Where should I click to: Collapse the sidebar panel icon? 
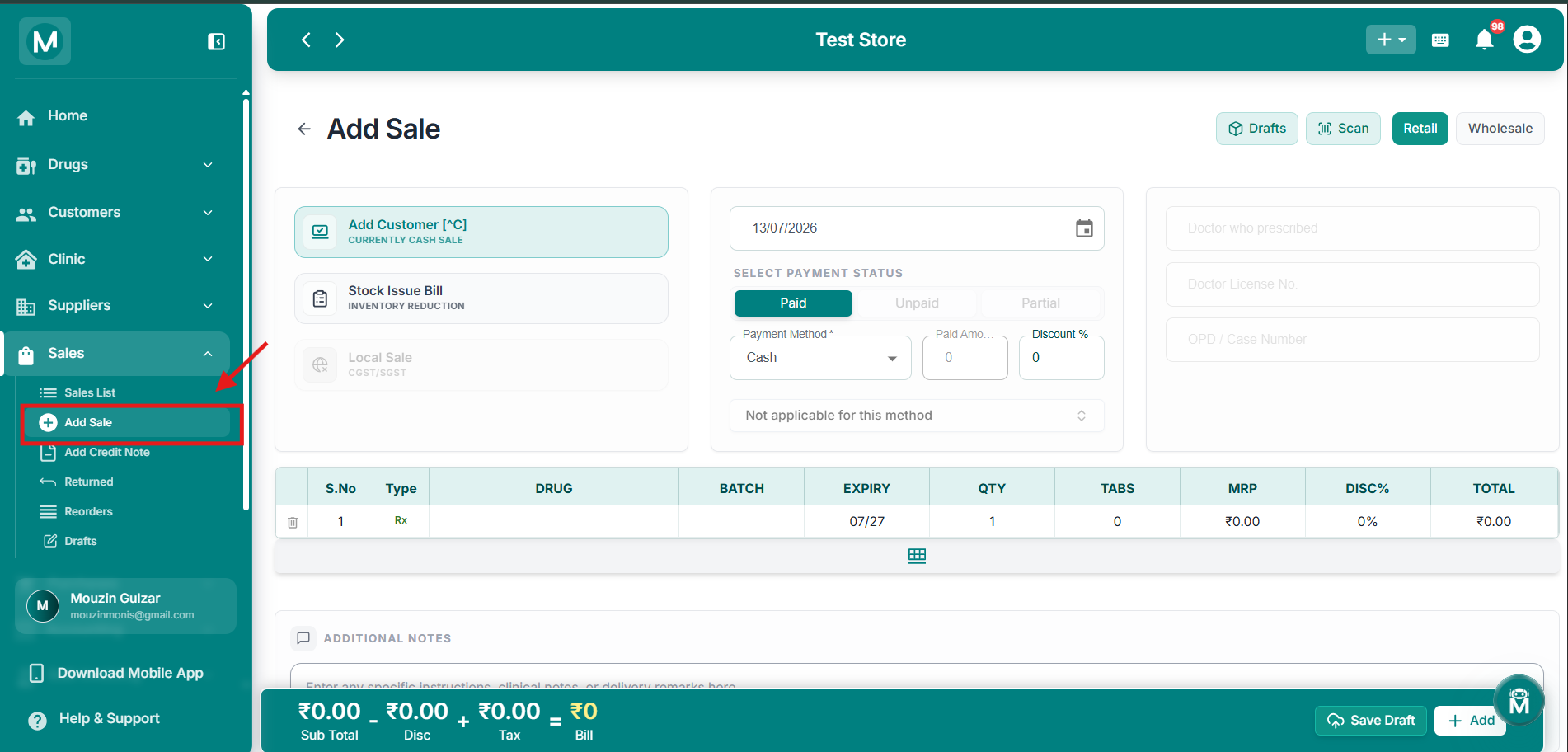click(x=216, y=41)
